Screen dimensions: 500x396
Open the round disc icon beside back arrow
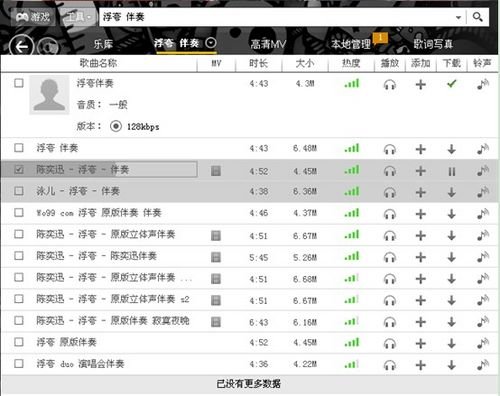(x=48, y=47)
